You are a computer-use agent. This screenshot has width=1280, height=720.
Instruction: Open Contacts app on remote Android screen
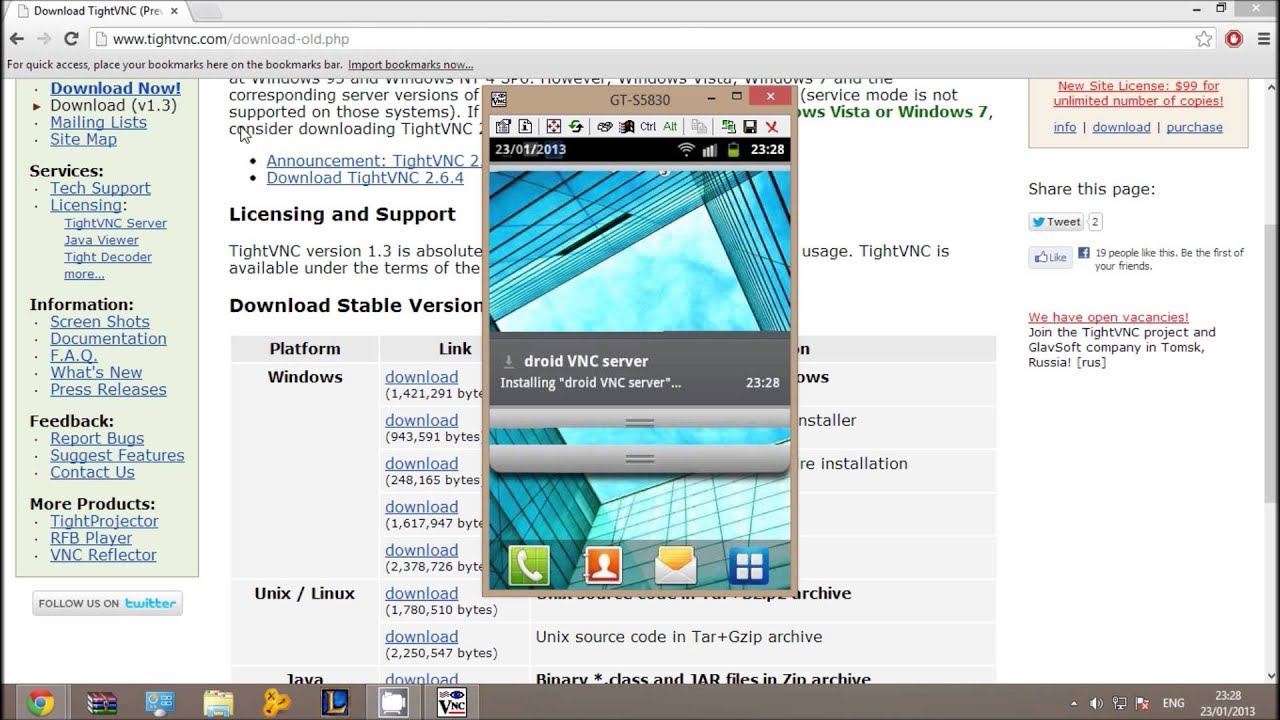coord(603,567)
